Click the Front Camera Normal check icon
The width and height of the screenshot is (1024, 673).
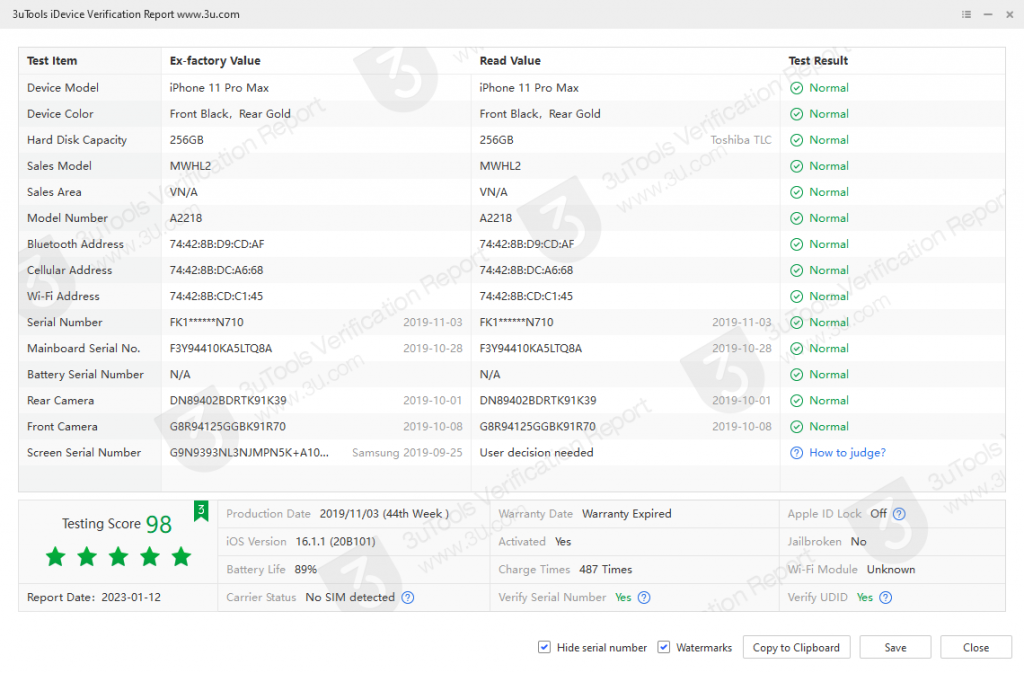(796, 427)
